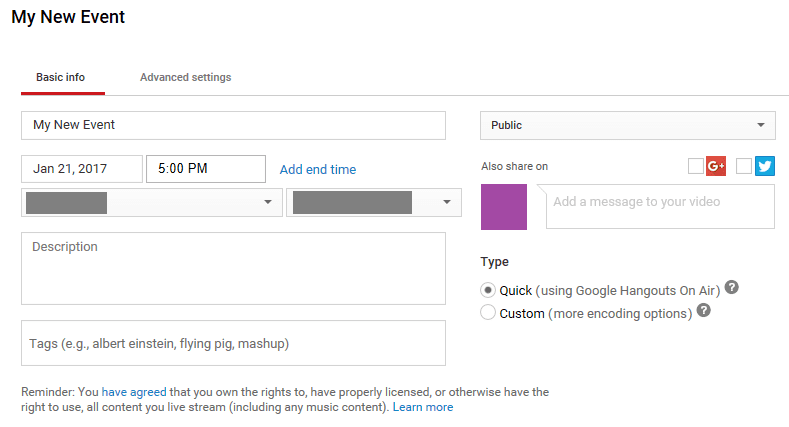Expand the second redacted dropdown below time

[374, 202]
